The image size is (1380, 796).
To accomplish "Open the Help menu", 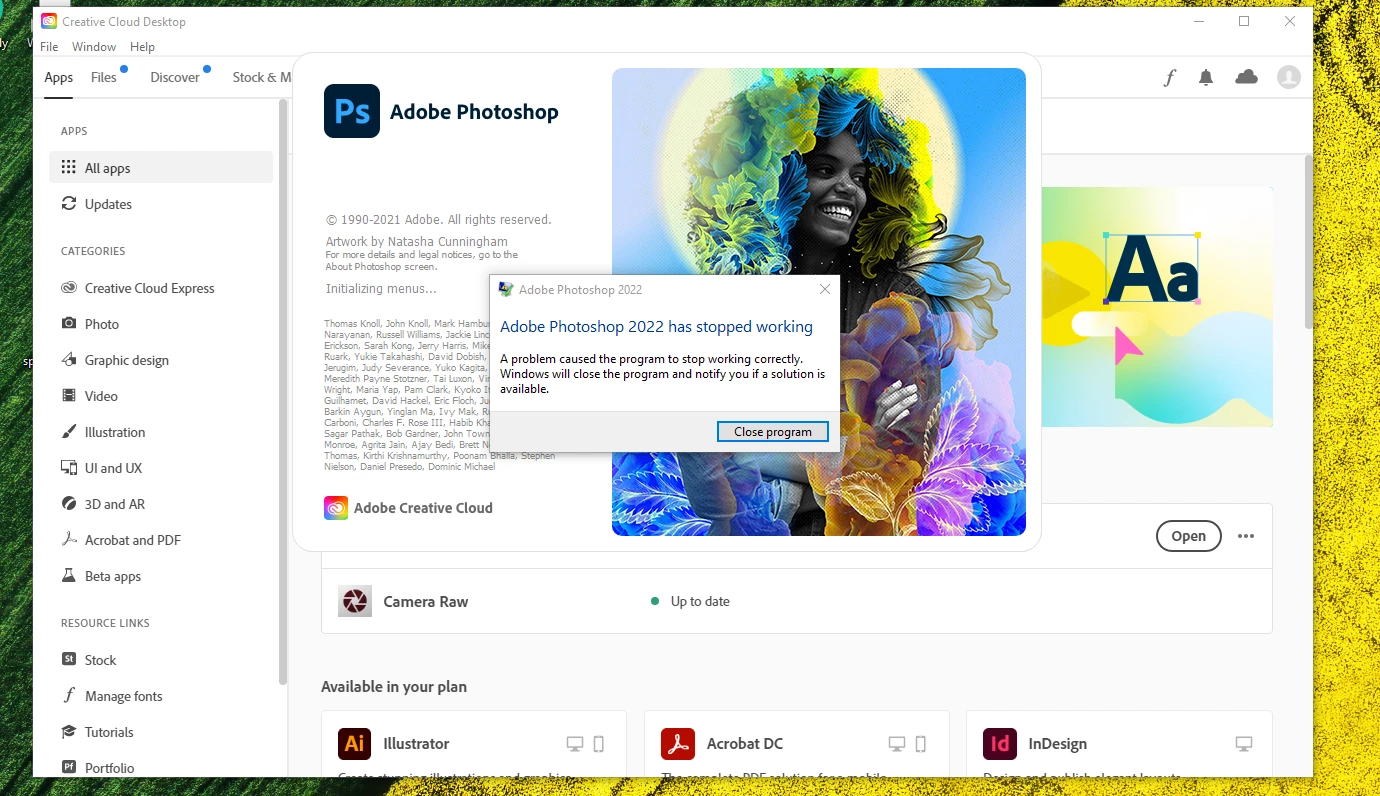I will (x=143, y=47).
